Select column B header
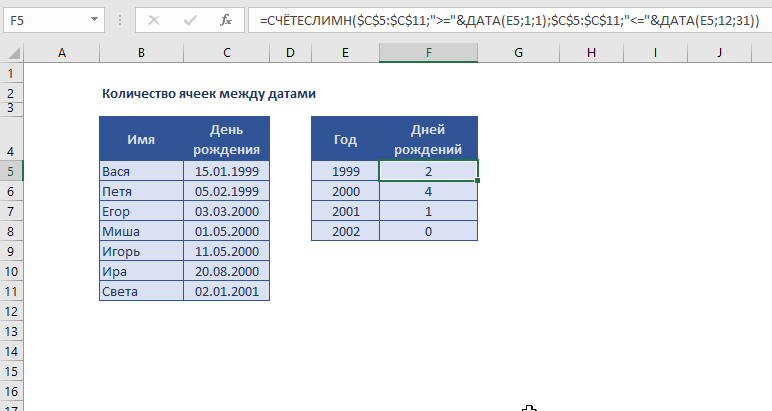772x411 pixels. point(141,53)
